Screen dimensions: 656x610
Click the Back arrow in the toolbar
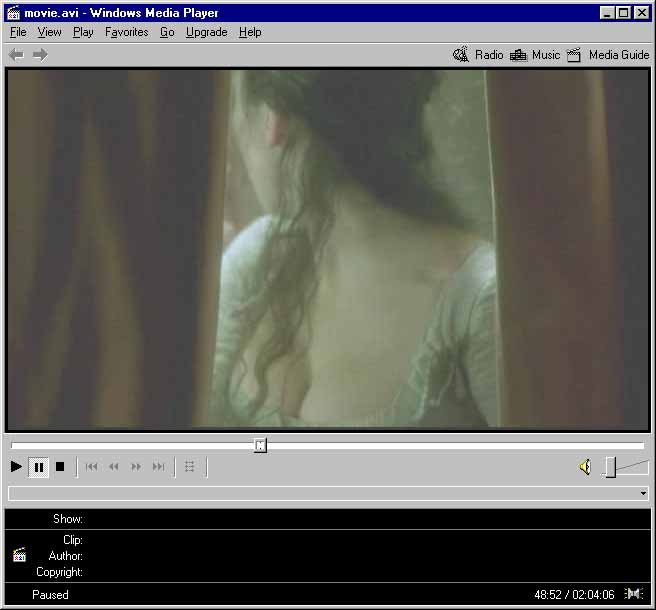coord(16,54)
